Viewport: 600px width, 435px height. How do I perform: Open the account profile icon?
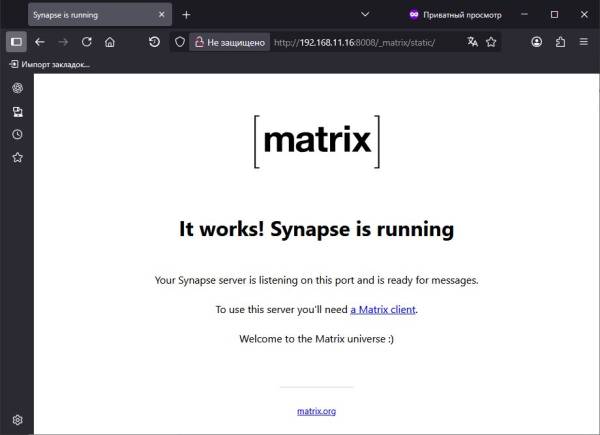coord(537,42)
